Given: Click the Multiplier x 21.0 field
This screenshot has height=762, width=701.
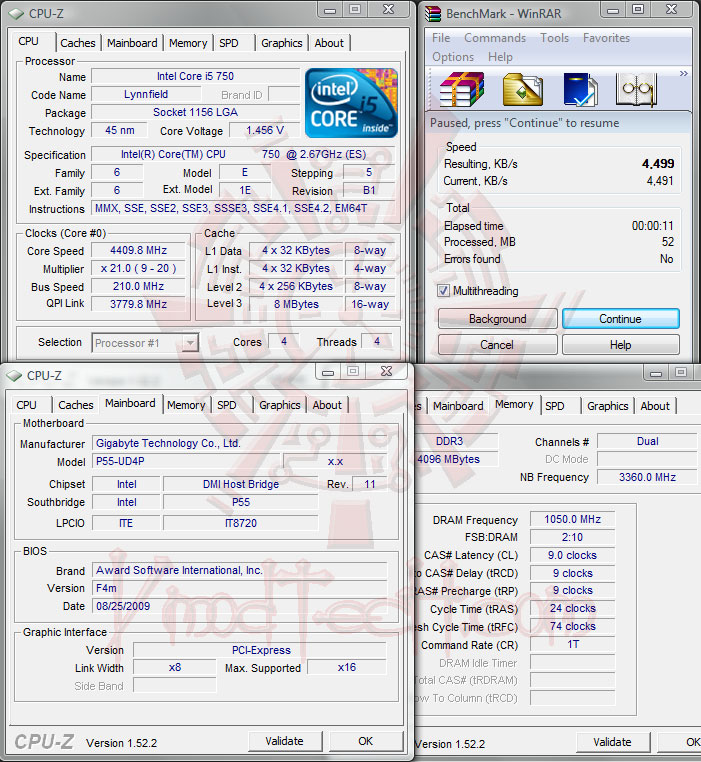Looking at the screenshot, I should click(x=139, y=268).
